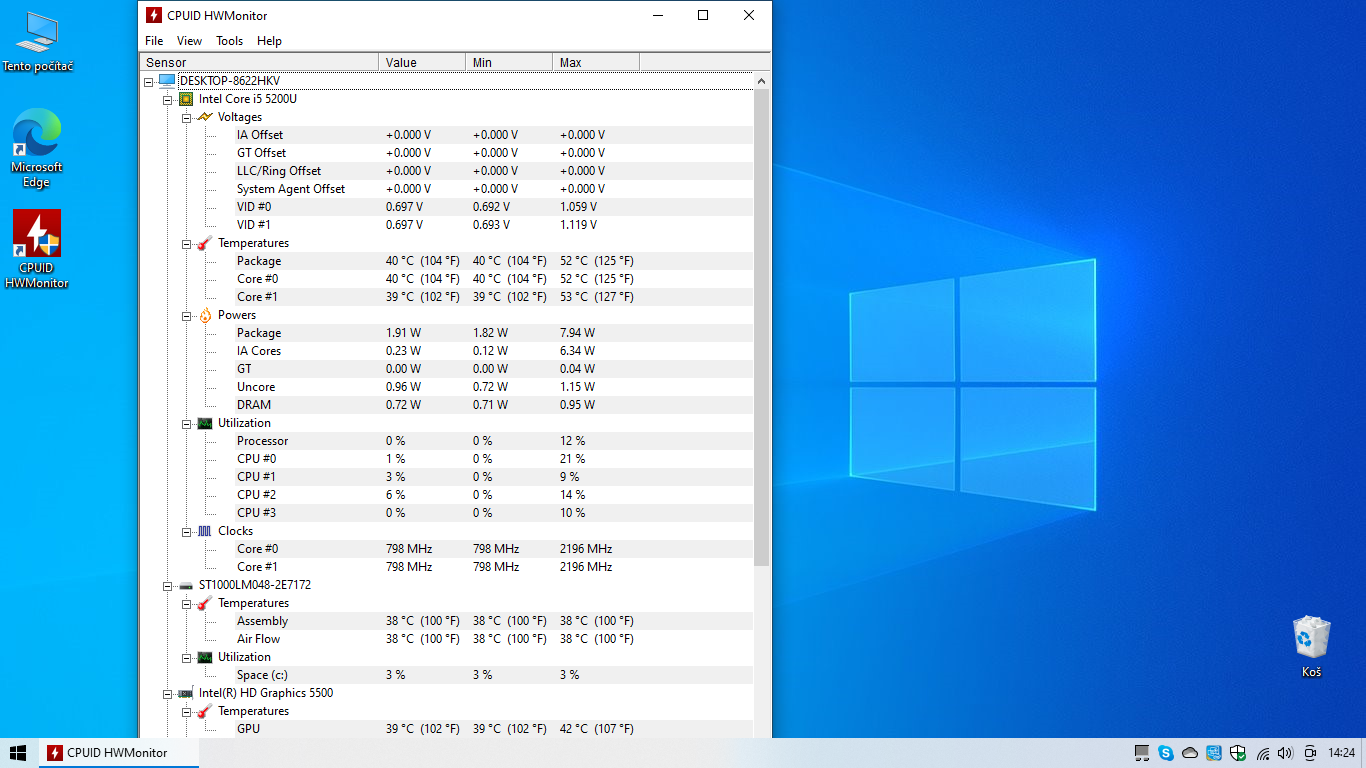Select the Package temperature row
The image size is (1366, 768).
pos(259,261)
